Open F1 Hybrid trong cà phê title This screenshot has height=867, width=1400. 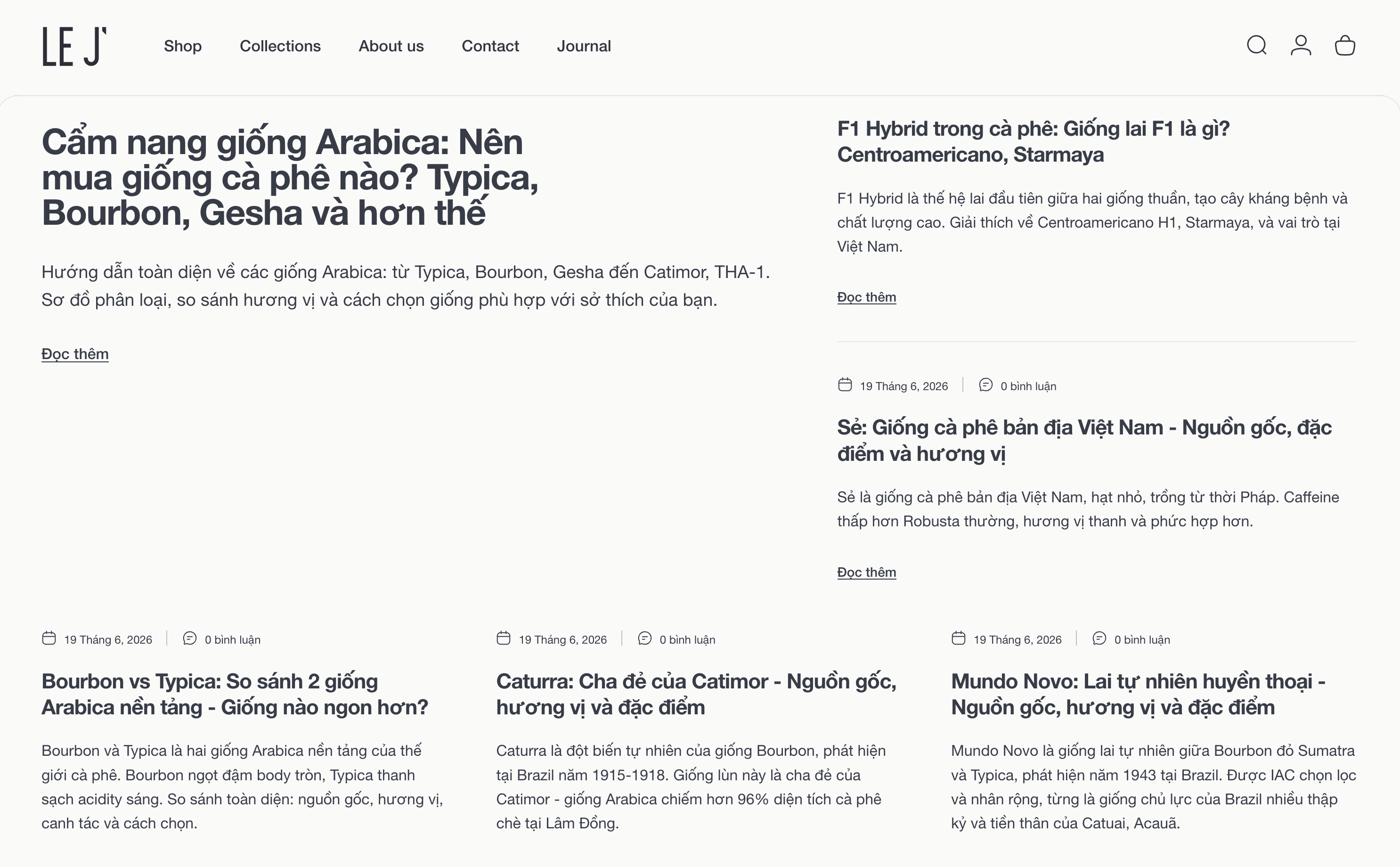(1033, 142)
